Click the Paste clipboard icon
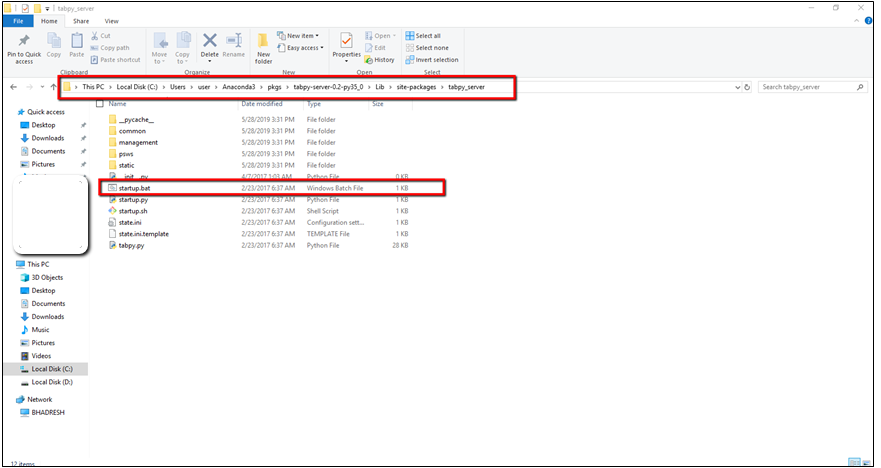 [76, 42]
